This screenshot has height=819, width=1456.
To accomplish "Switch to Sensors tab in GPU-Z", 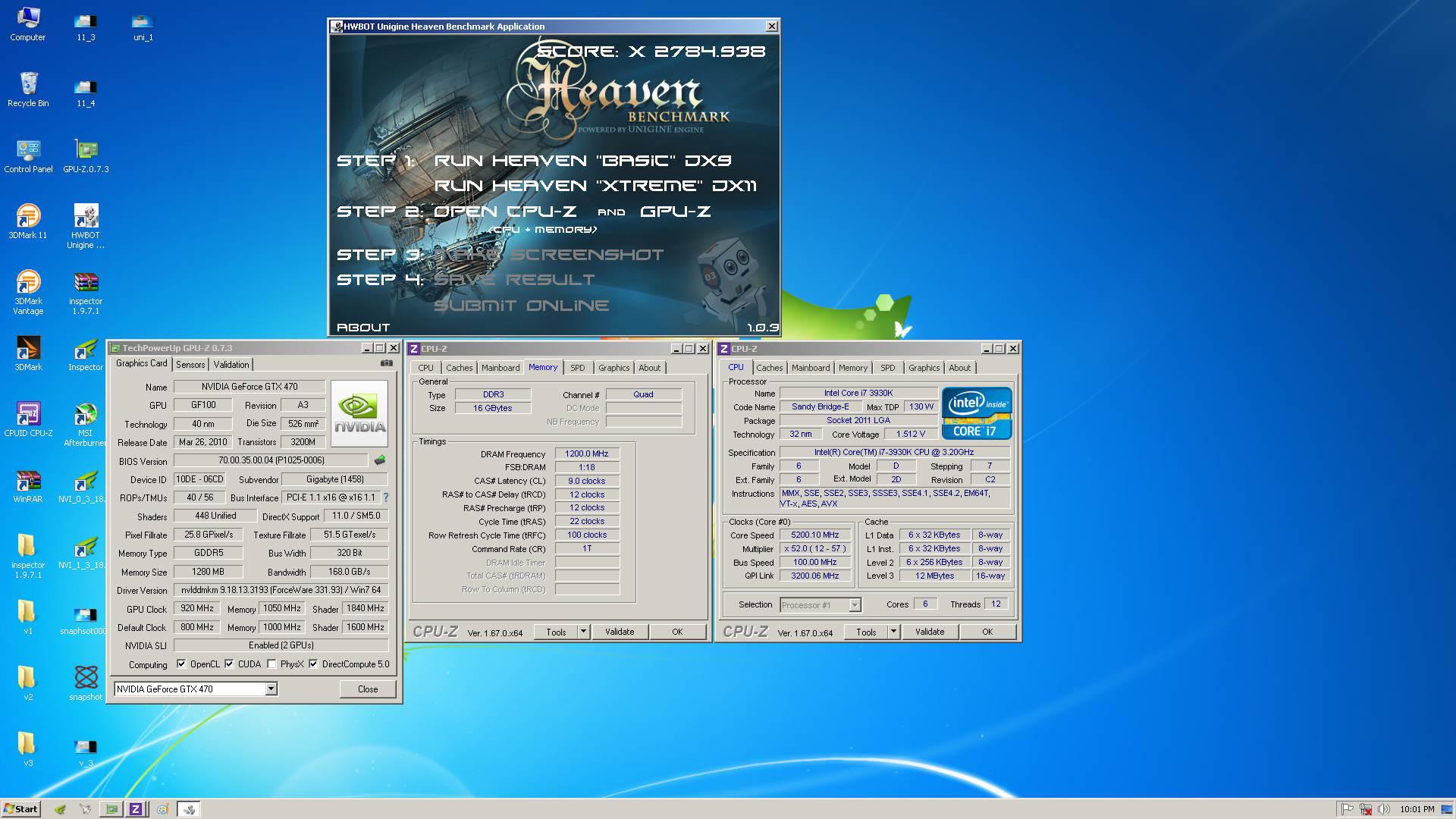I will 190,365.
